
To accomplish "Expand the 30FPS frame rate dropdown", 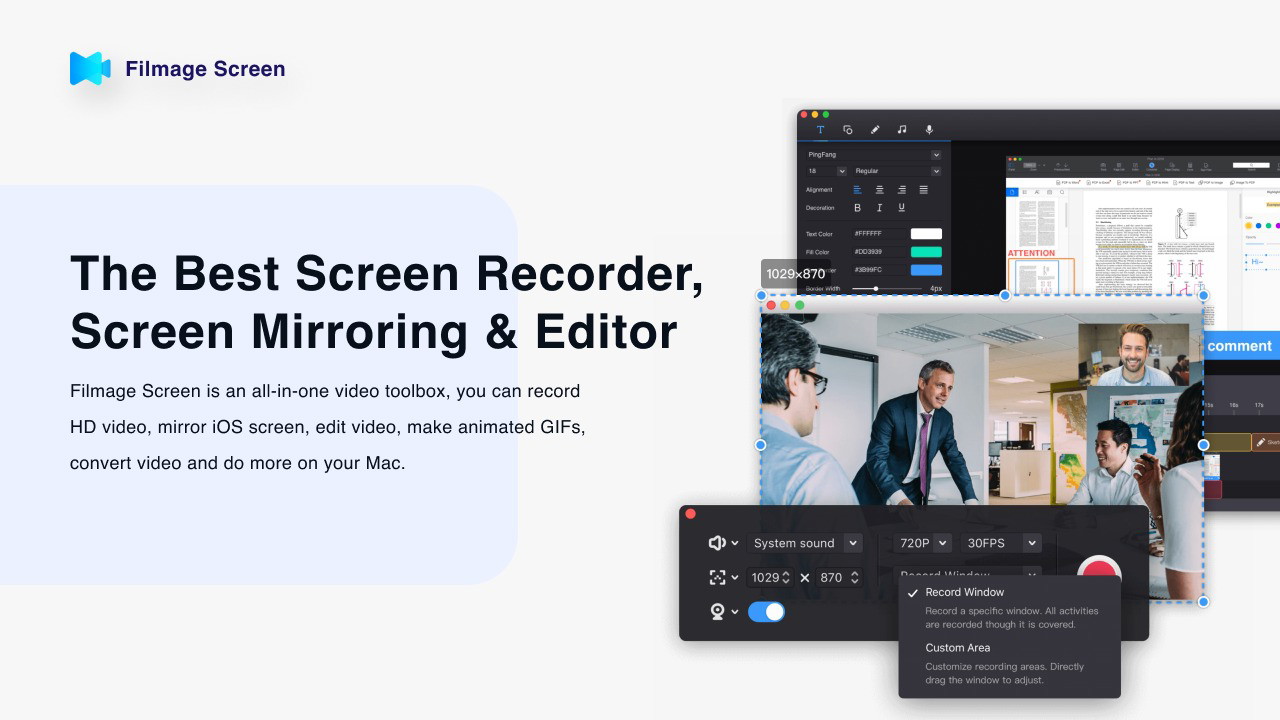I will 1000,543.
